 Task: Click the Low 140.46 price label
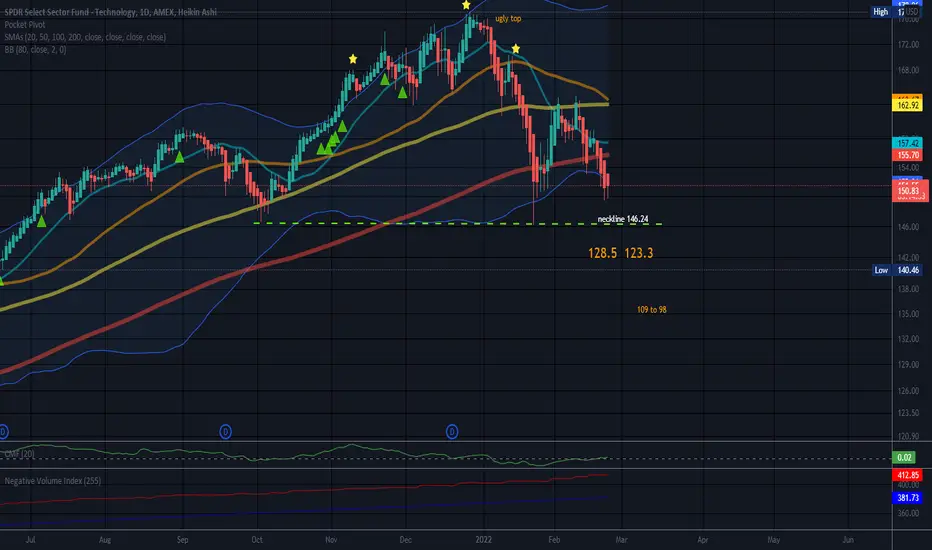[x=898, y=270]
